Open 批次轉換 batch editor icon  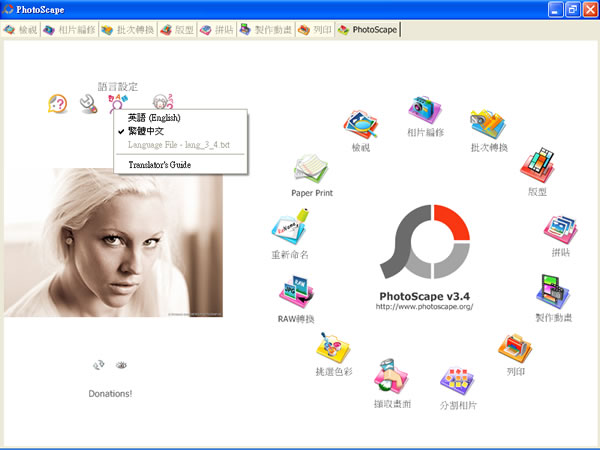[488, 125]
